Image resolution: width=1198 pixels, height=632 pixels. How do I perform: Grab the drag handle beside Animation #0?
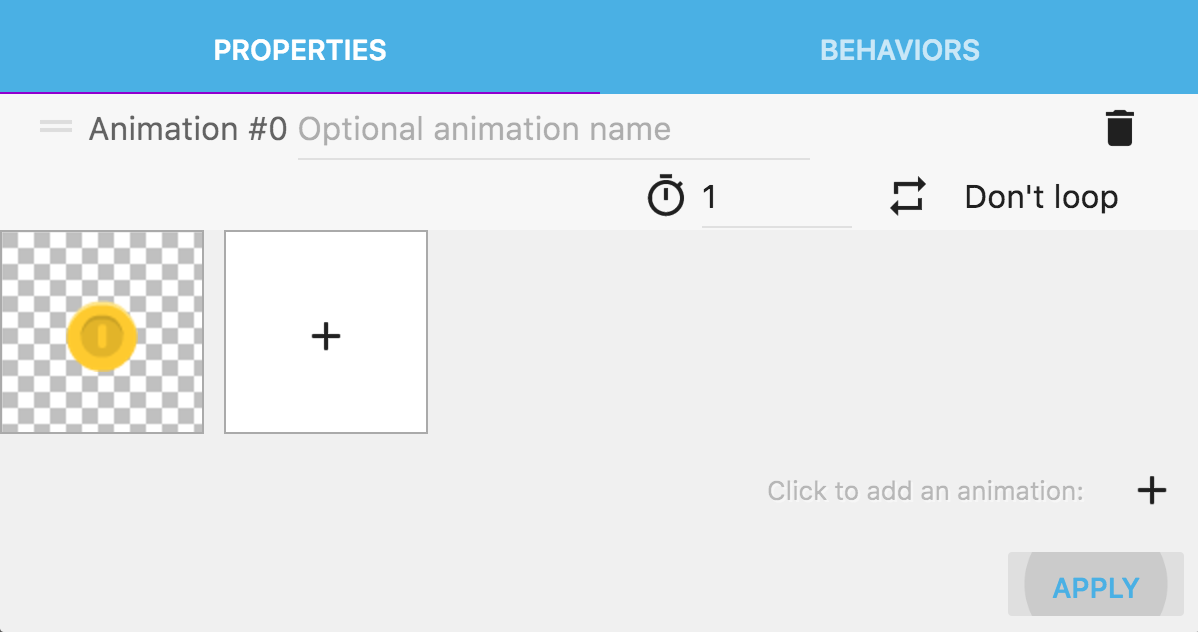click(x=56, y=127)
